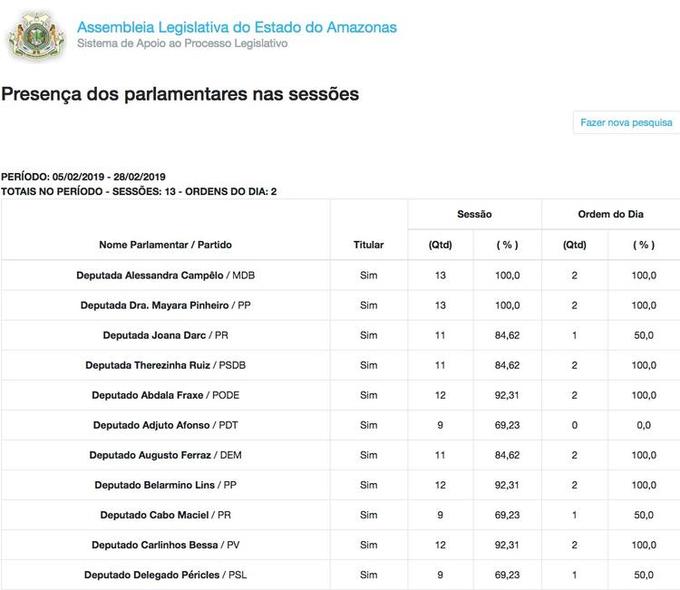Select Deputado Augusto Ferraz row name
The width and height of the screenshot is (680, 590).
point(149,455)
